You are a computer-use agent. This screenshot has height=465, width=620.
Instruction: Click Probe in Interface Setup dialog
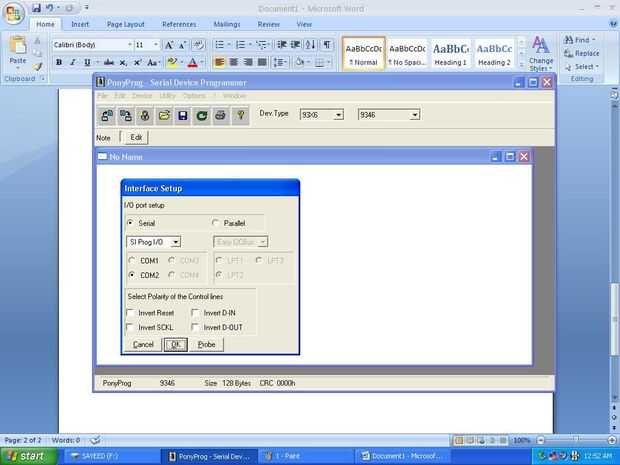click(x=206, y=344)
